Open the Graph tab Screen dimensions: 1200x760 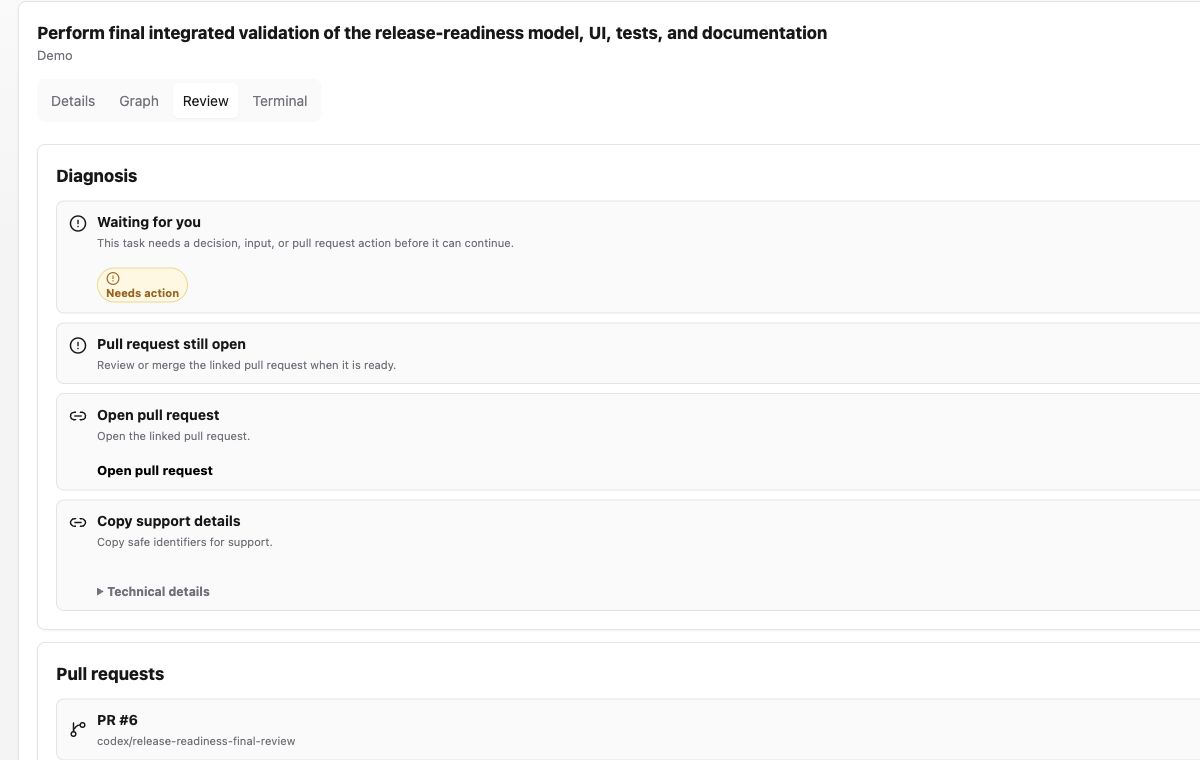pos(139,101)
